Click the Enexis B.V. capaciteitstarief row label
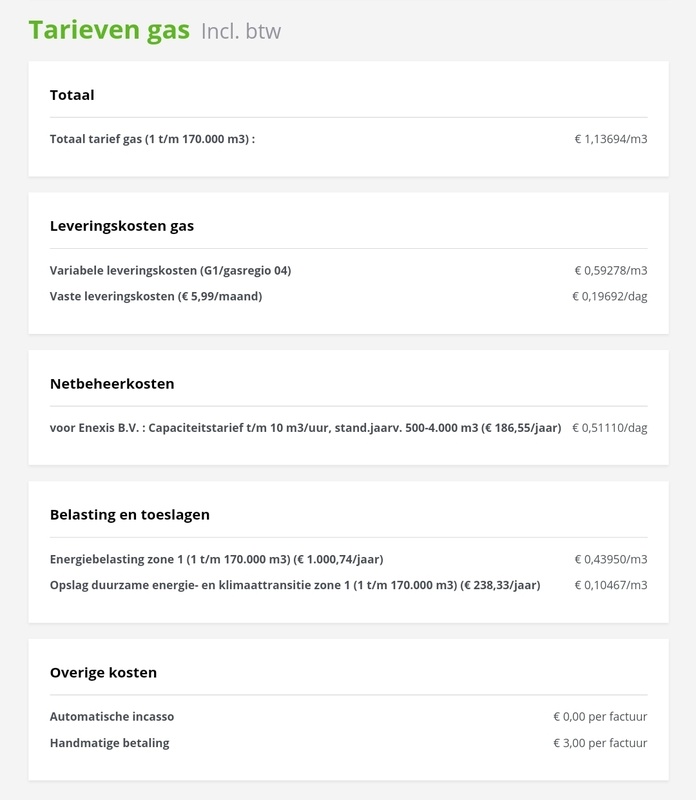 click(x=305, y=427)
